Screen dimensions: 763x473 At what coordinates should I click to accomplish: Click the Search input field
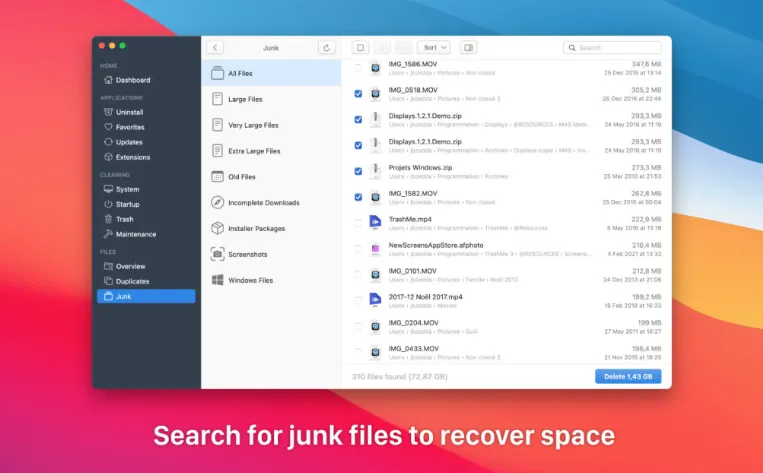click(612, 48)
